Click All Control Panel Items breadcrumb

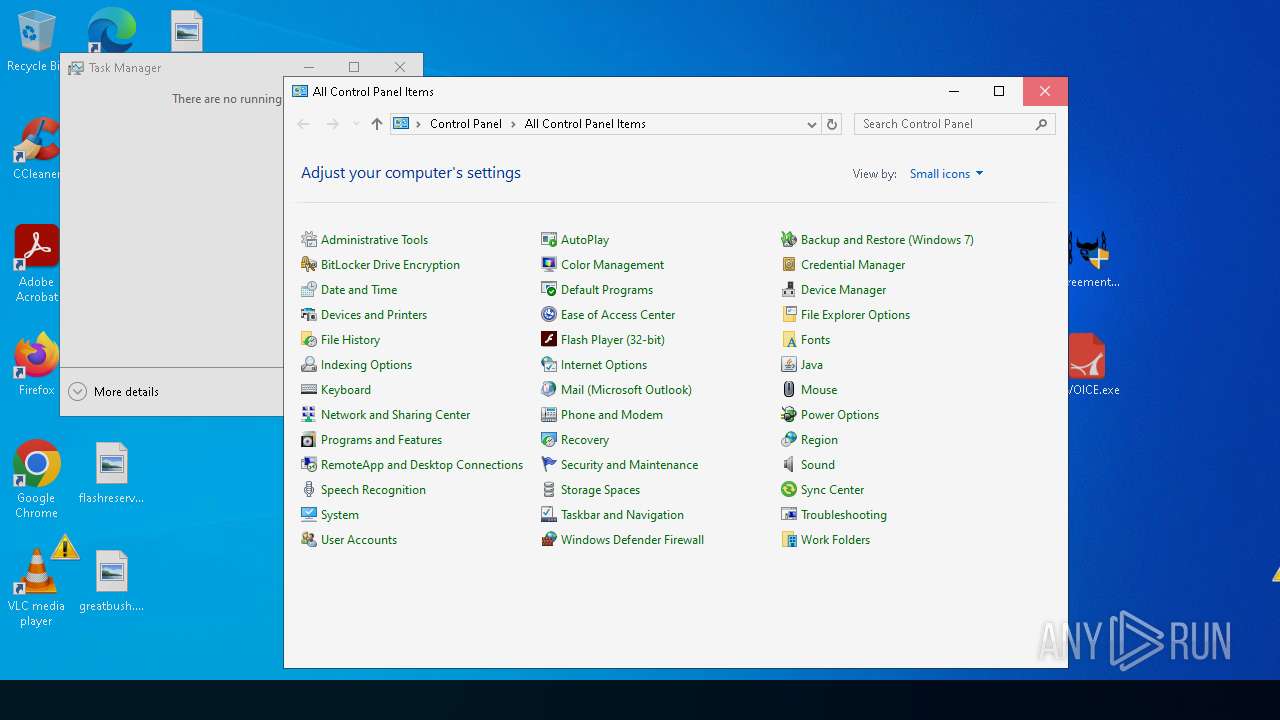tap(585, 124)
